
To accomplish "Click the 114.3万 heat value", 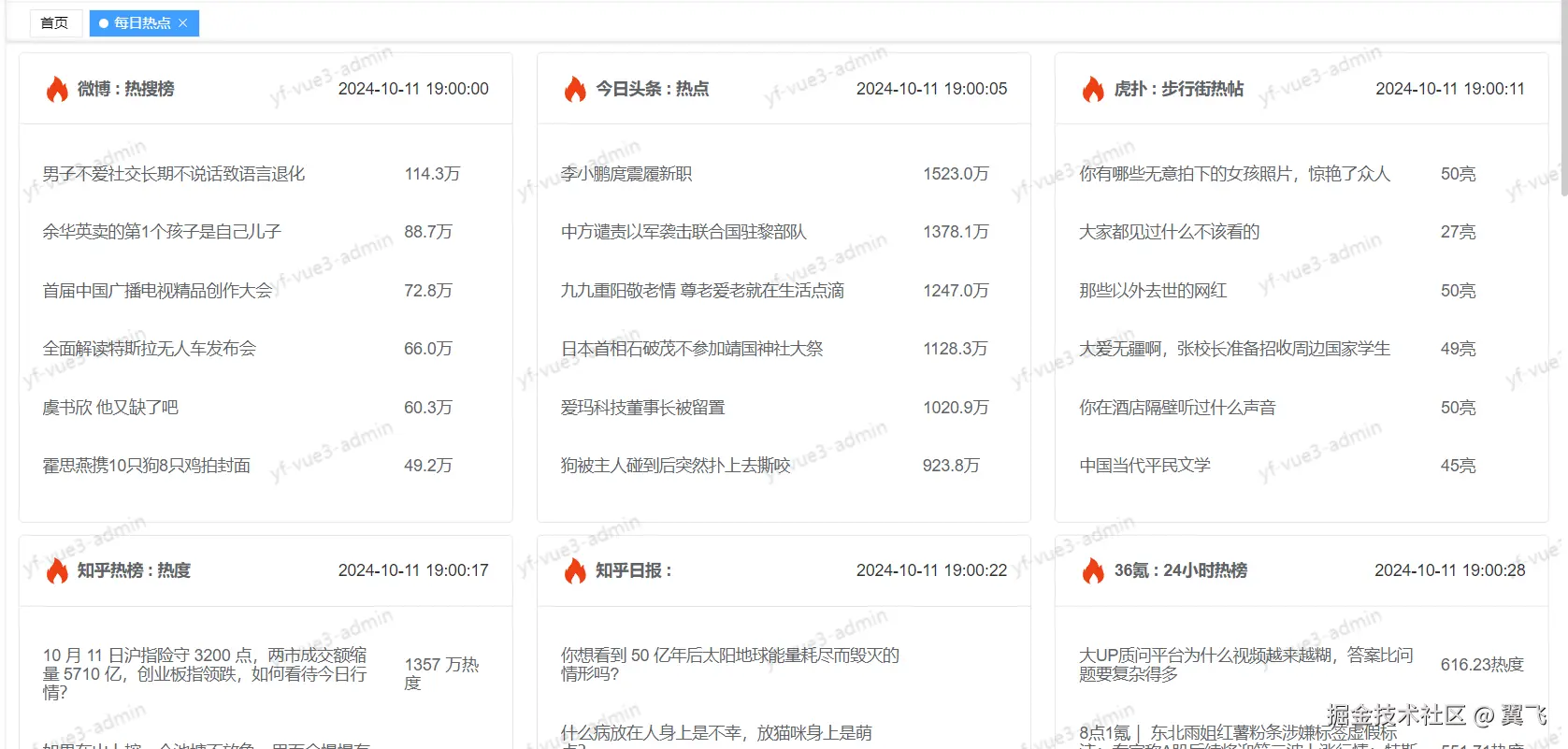I will coord(432,174).
